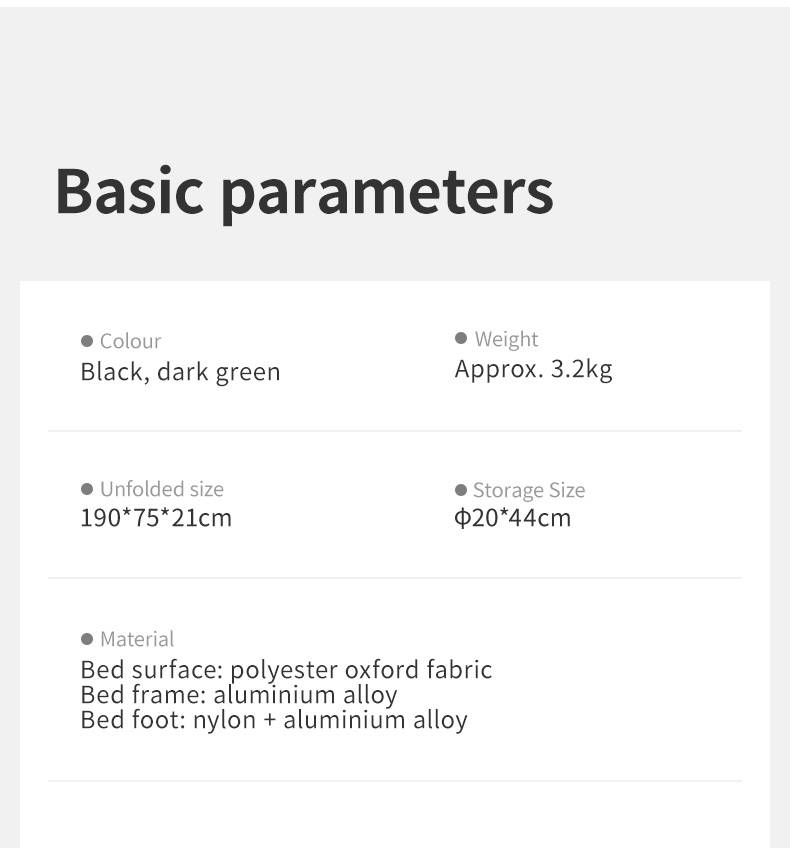Select the Colour label
This screenshot has width=790, height=848.
click(x=130, y=341)
